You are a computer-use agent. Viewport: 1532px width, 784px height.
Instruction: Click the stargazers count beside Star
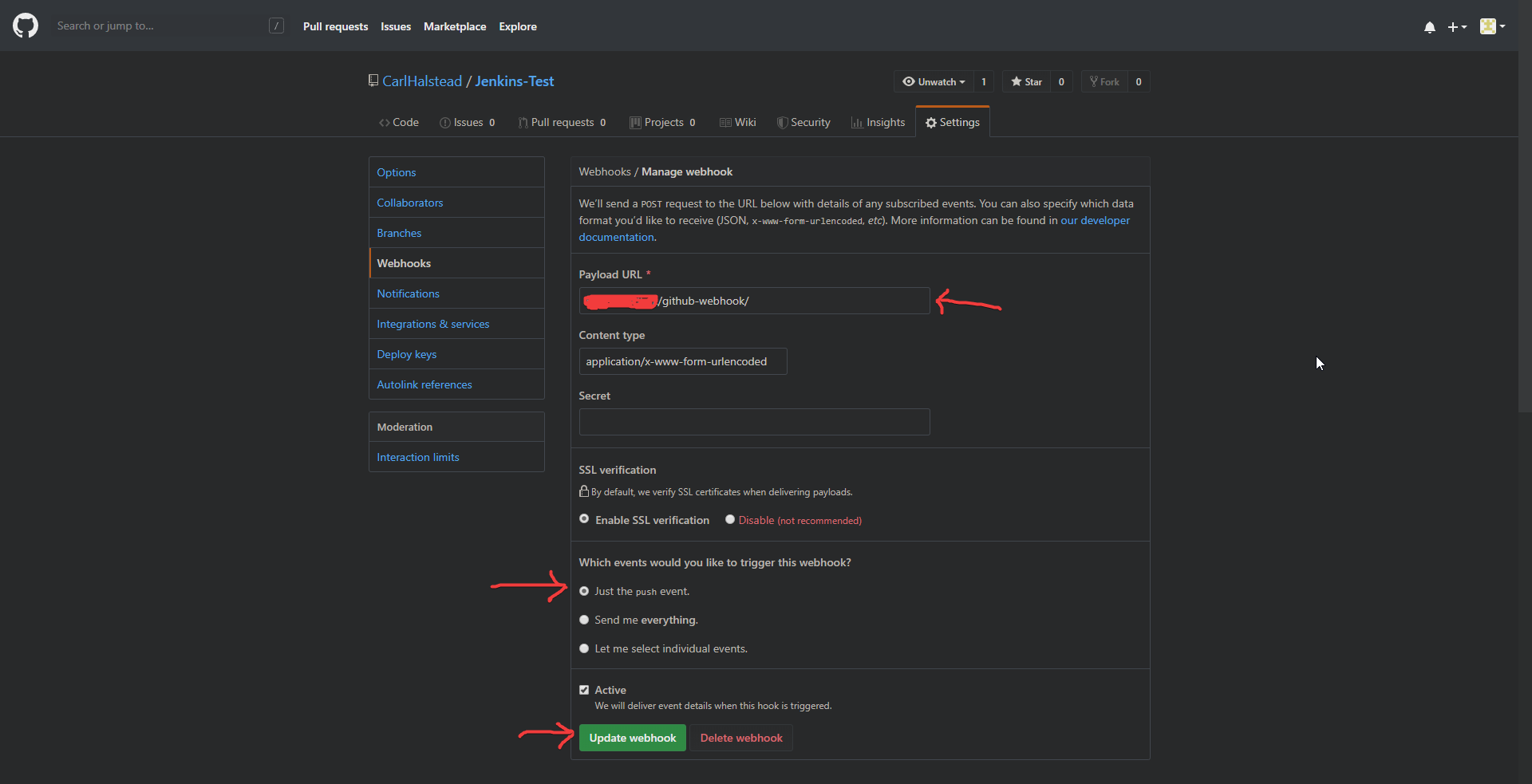coord(1061,81)
